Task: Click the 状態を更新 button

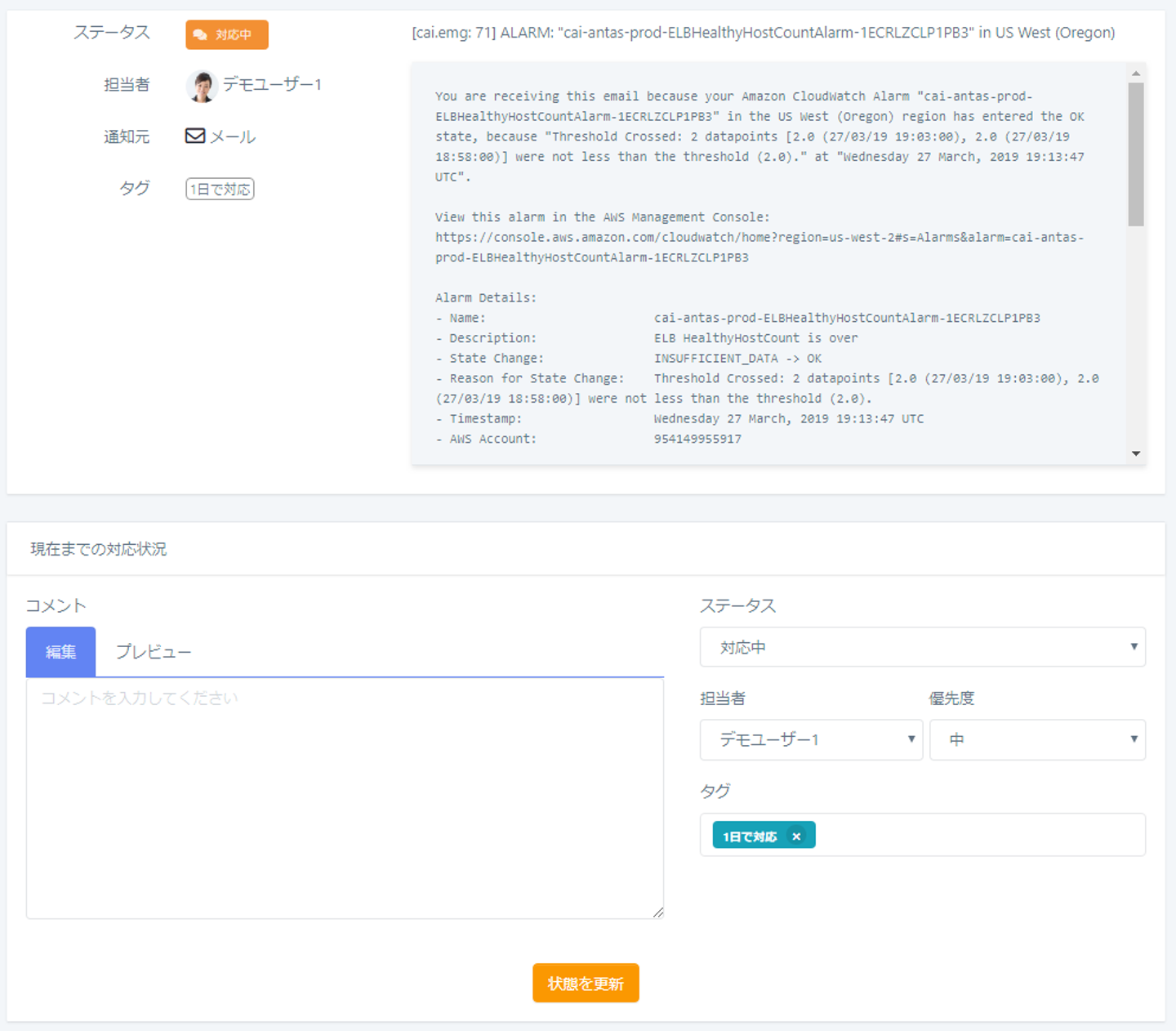Action: tap(586, 983)
